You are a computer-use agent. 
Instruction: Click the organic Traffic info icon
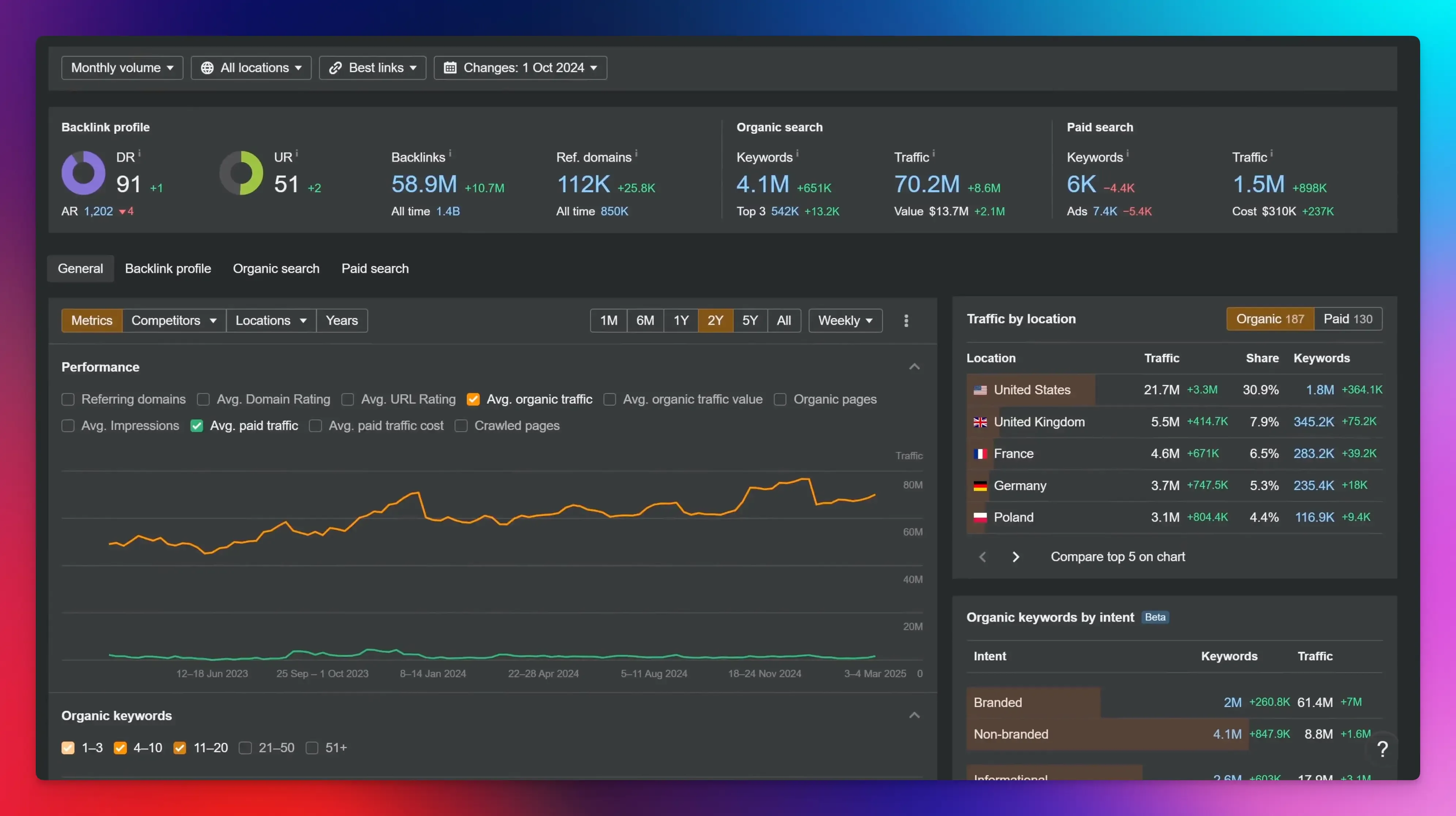point(934,153)
